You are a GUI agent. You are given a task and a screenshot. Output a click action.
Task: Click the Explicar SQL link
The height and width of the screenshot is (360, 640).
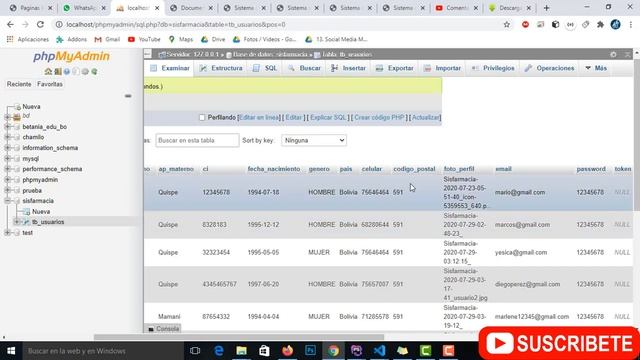(x=328, y=118)
